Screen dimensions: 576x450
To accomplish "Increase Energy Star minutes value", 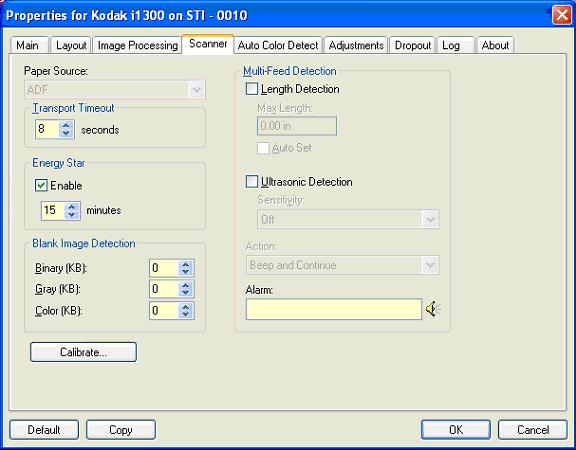I will click(72, 207).
